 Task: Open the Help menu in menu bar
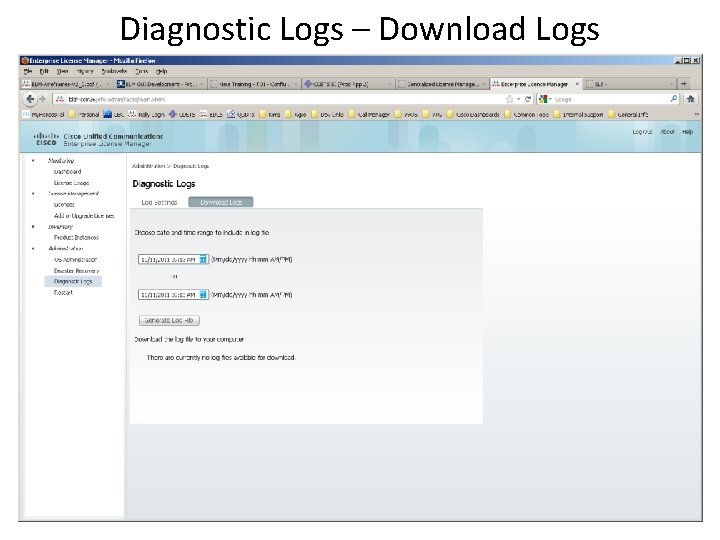(162, 71)
